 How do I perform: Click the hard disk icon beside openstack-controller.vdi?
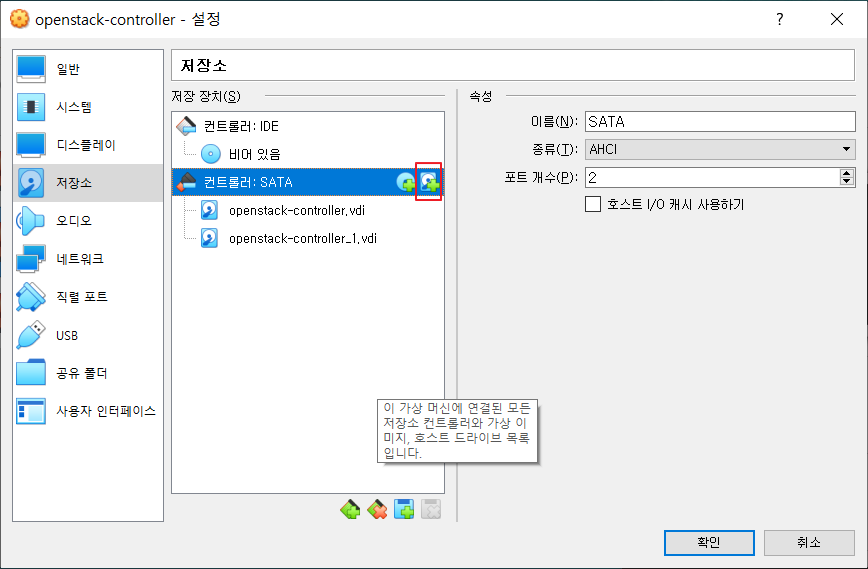coord(209,210)
